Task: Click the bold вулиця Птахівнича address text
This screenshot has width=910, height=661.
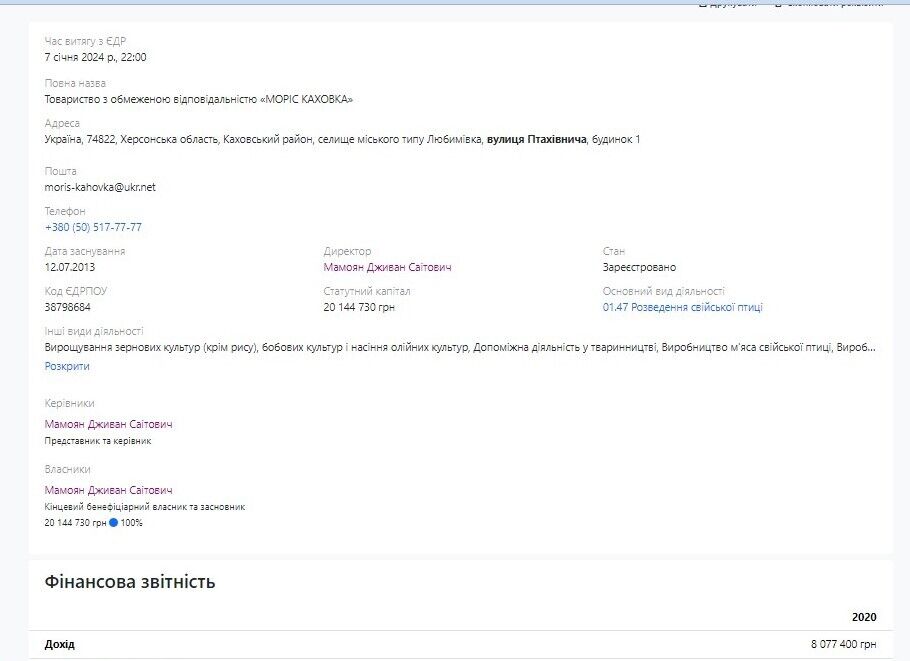Action: point(537,139)
